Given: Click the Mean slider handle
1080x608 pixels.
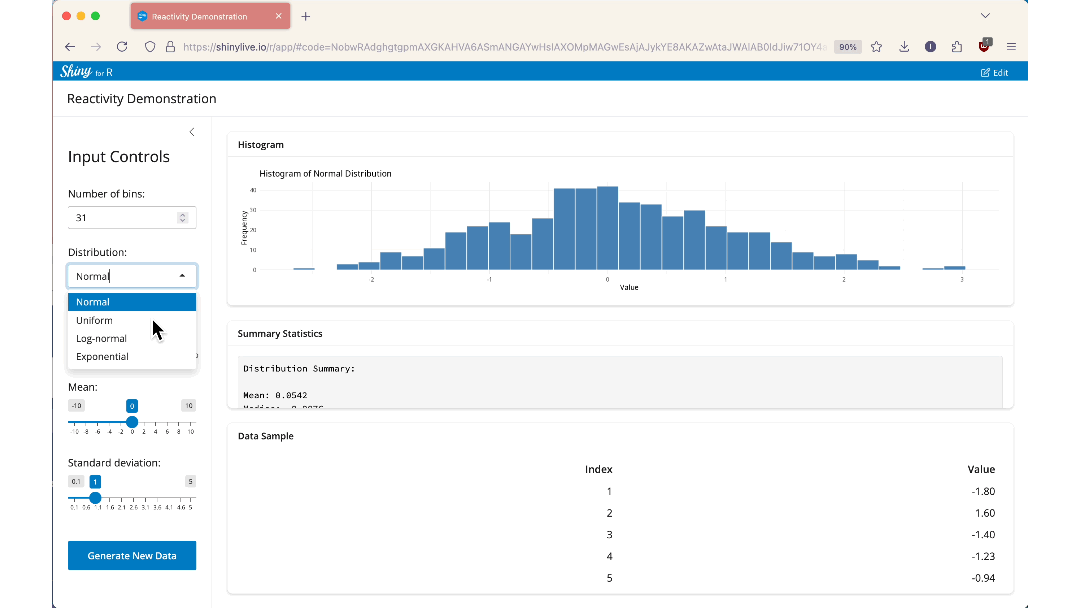Looking at the screenshot, I should [x=132, y=422].
